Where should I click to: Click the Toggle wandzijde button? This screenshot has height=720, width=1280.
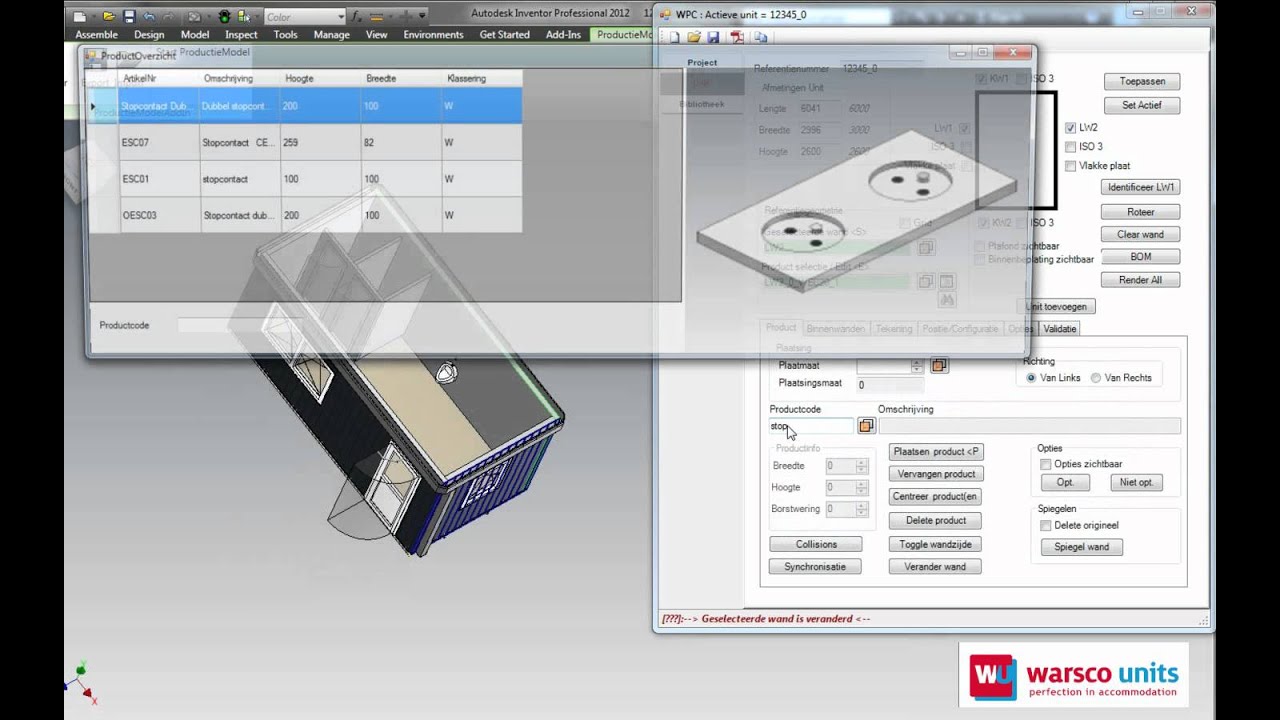pos(936,544)
